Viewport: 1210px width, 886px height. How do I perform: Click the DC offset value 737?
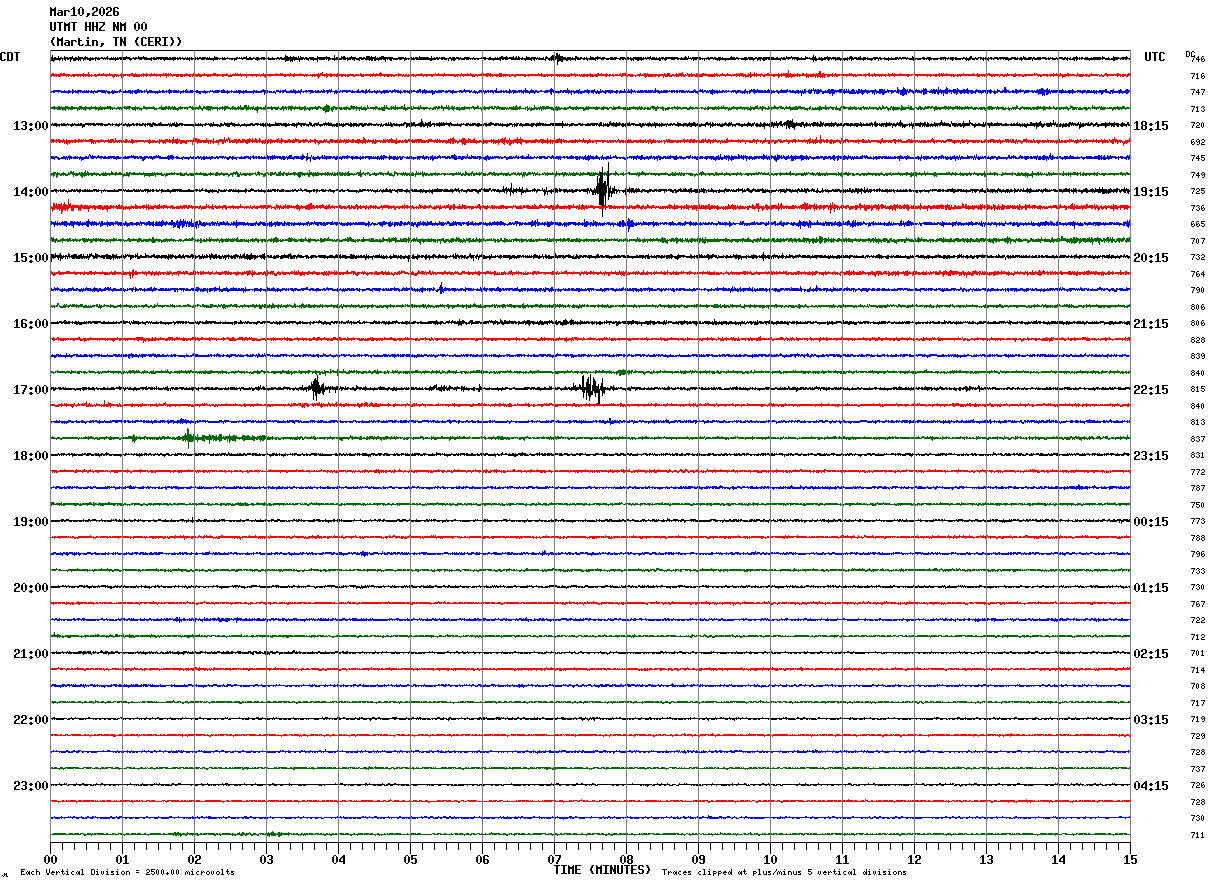coord(1197,769)
